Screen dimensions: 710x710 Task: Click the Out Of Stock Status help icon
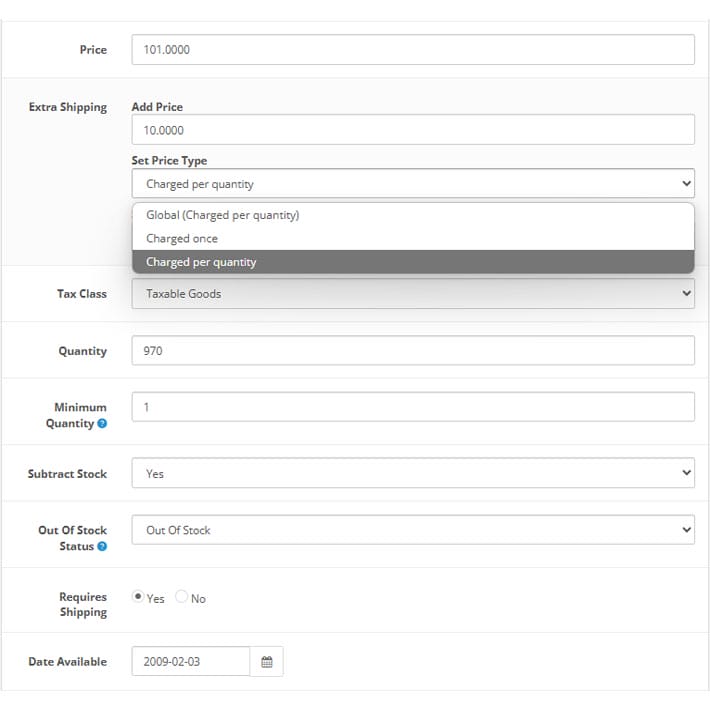102,546
